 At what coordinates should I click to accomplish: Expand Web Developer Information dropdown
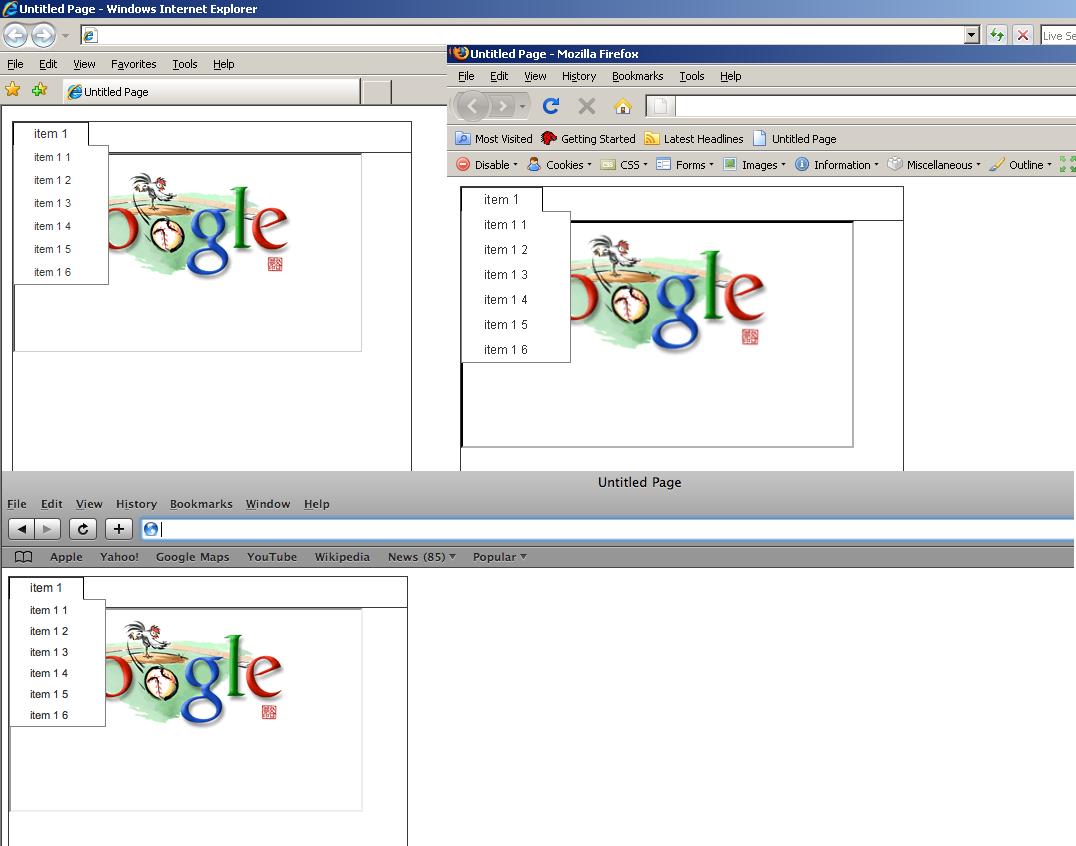(x=837, y=165)
